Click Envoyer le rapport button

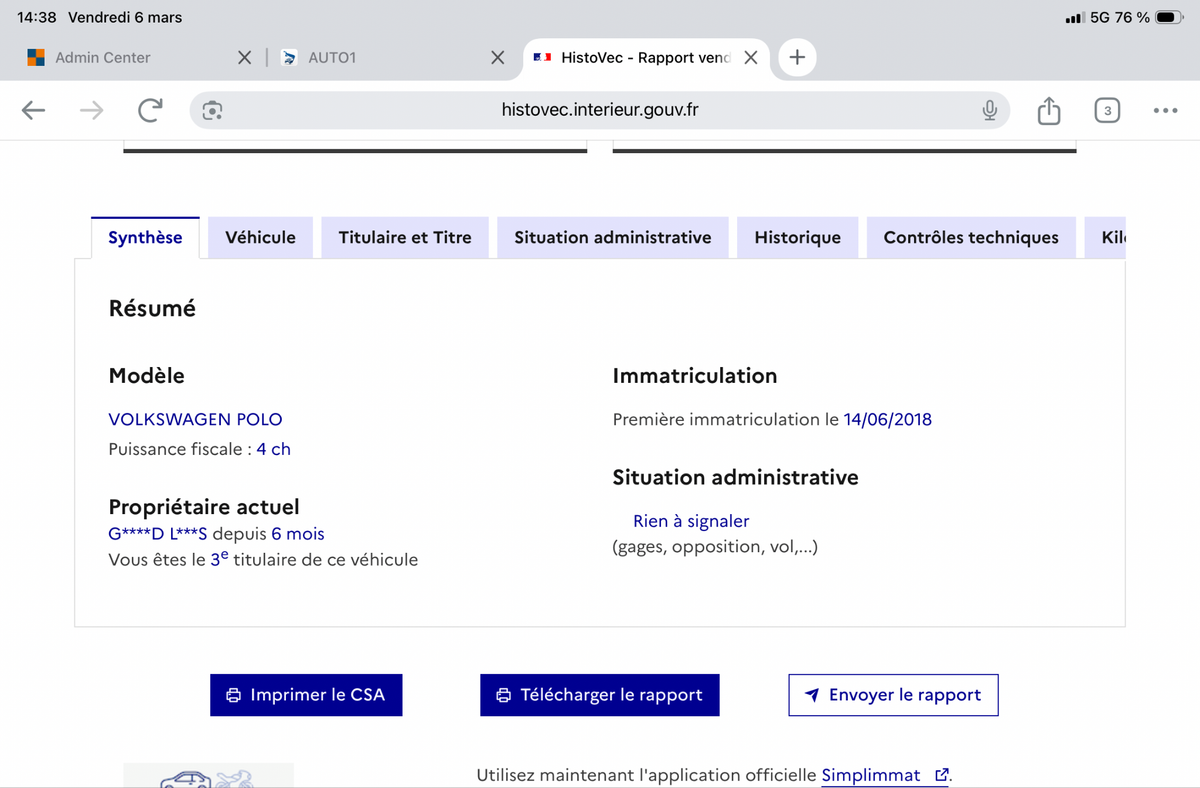point(893,695)
